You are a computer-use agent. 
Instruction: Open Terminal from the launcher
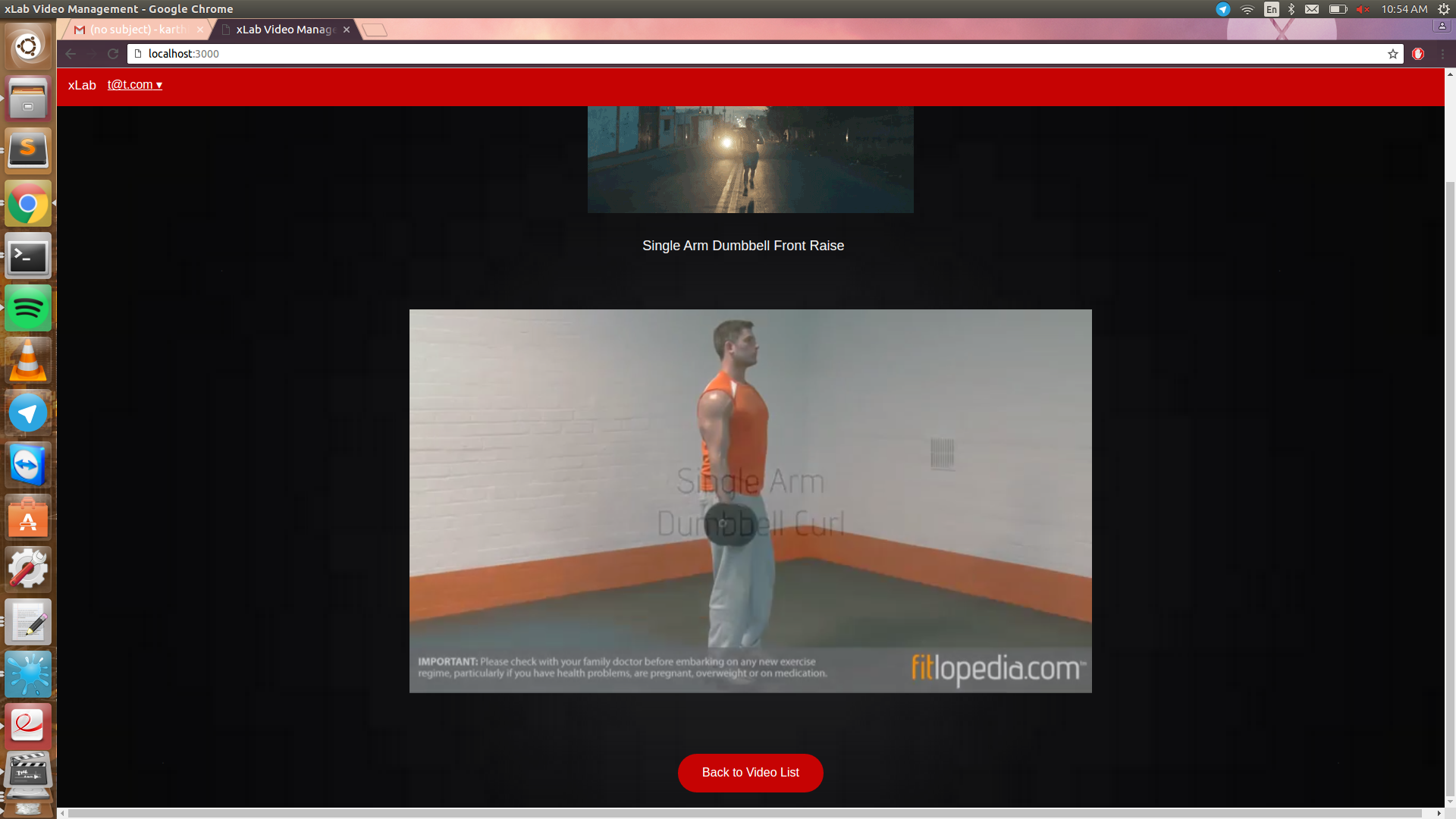pos(28,256)
